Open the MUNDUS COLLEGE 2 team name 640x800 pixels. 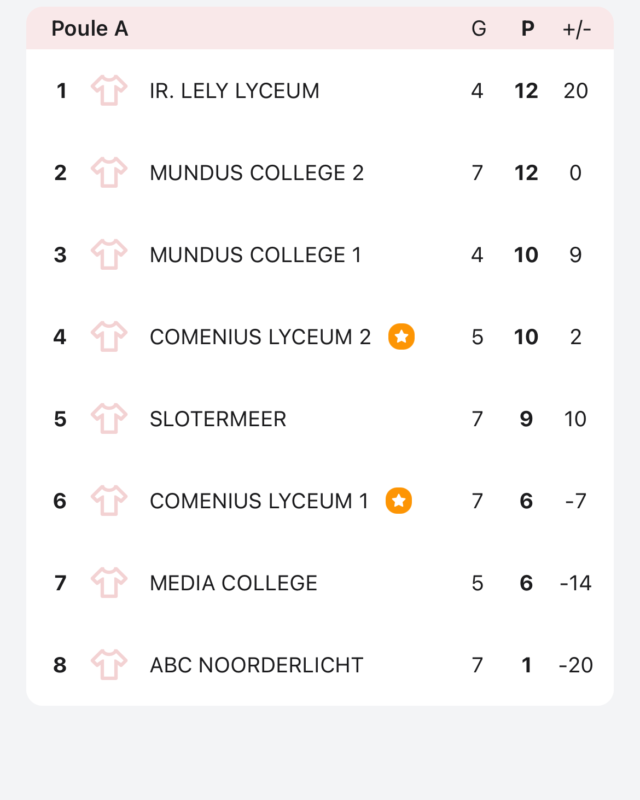(257, 173)
